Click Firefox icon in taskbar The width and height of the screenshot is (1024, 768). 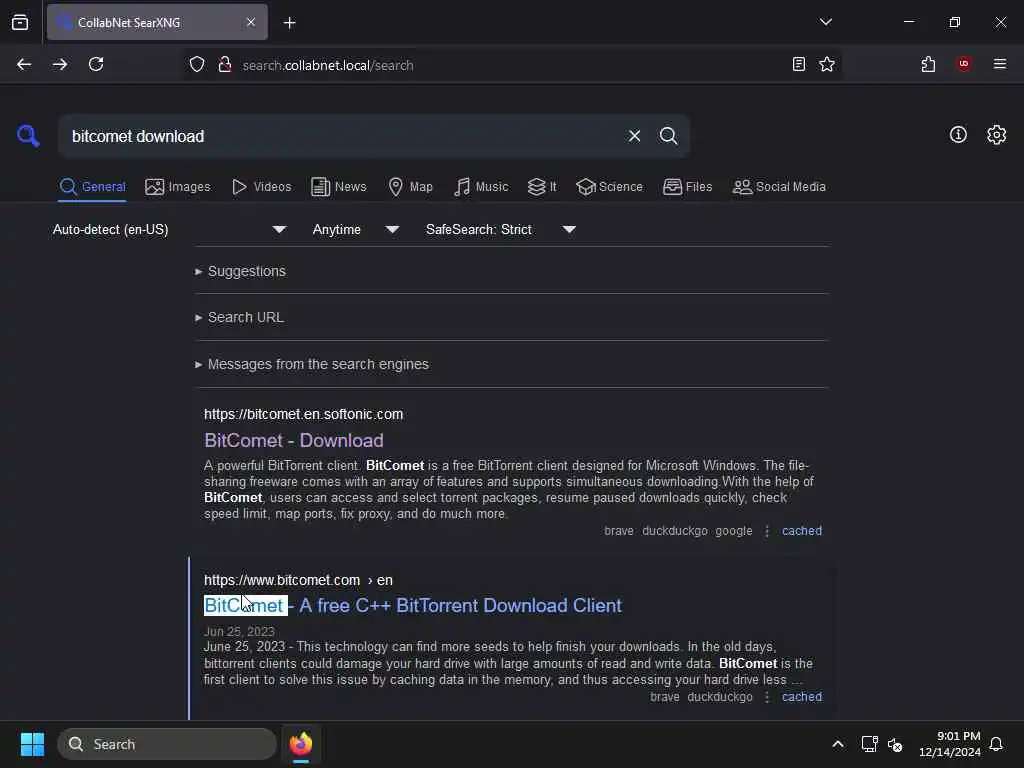(301, 744)
